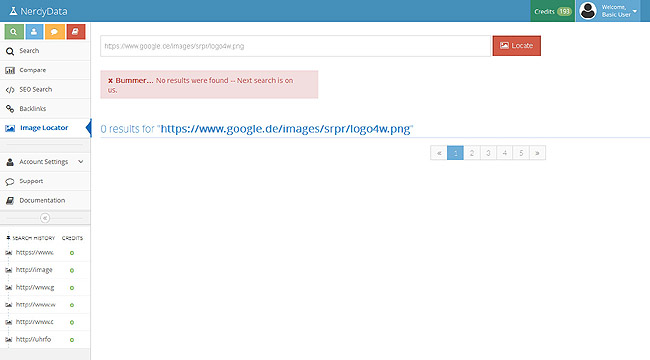Open the red book shortcut icon
Image resolution: width=650 pixels, height=360 pixels.
[x=76, y=32]
